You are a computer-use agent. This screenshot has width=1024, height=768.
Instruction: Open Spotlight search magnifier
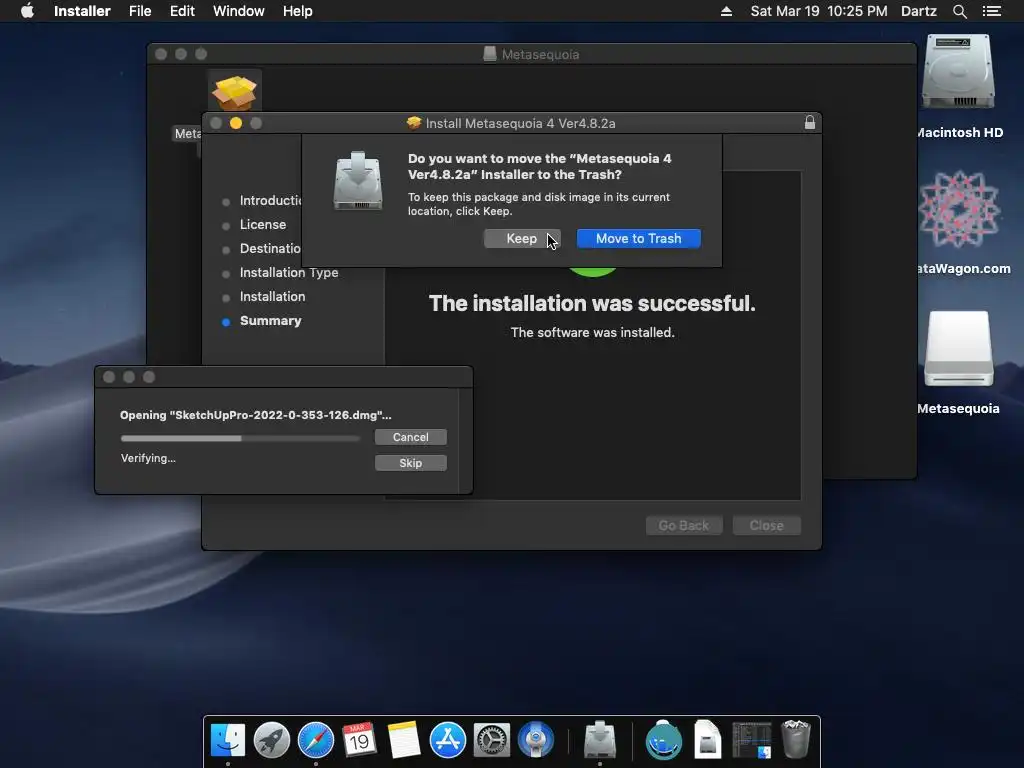point(959,11)
